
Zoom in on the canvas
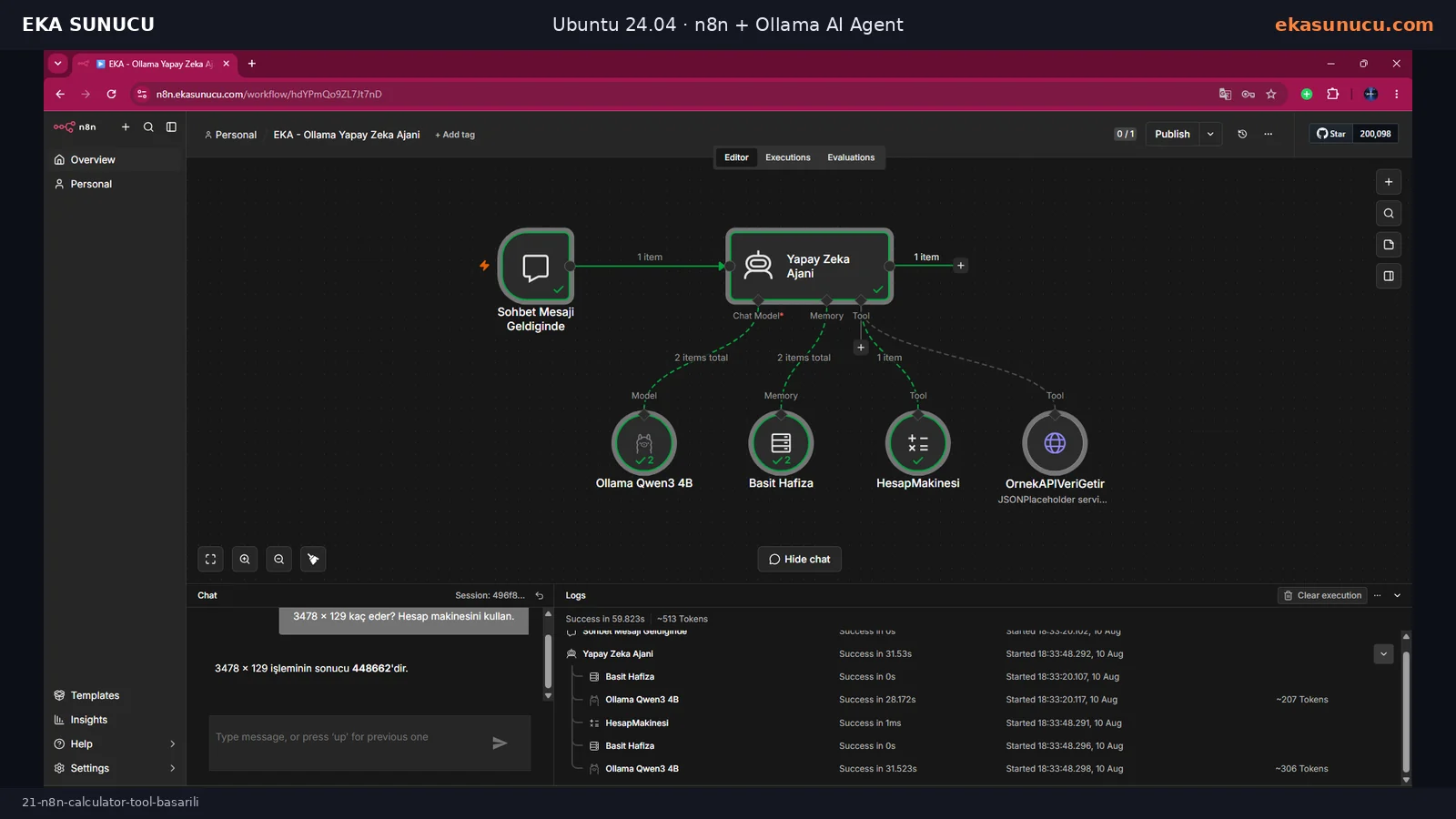245,560
